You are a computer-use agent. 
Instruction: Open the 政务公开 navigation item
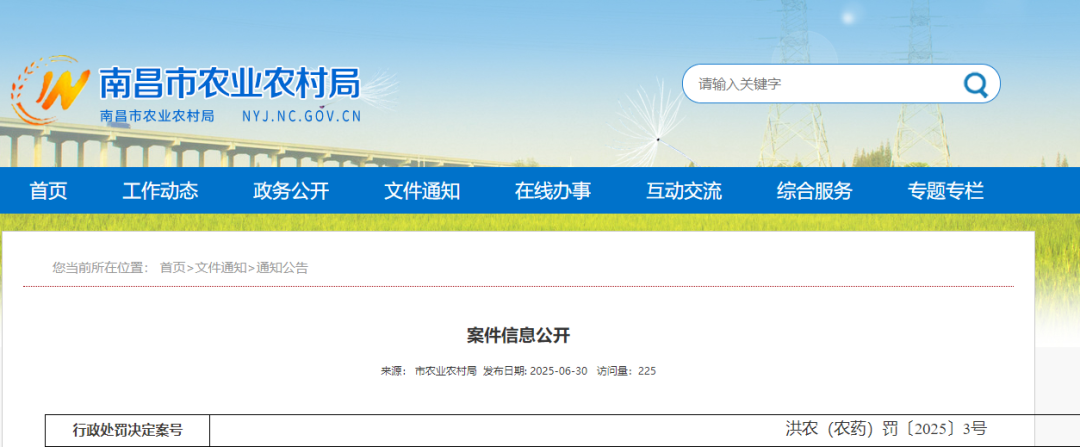(x=291, y=191)
